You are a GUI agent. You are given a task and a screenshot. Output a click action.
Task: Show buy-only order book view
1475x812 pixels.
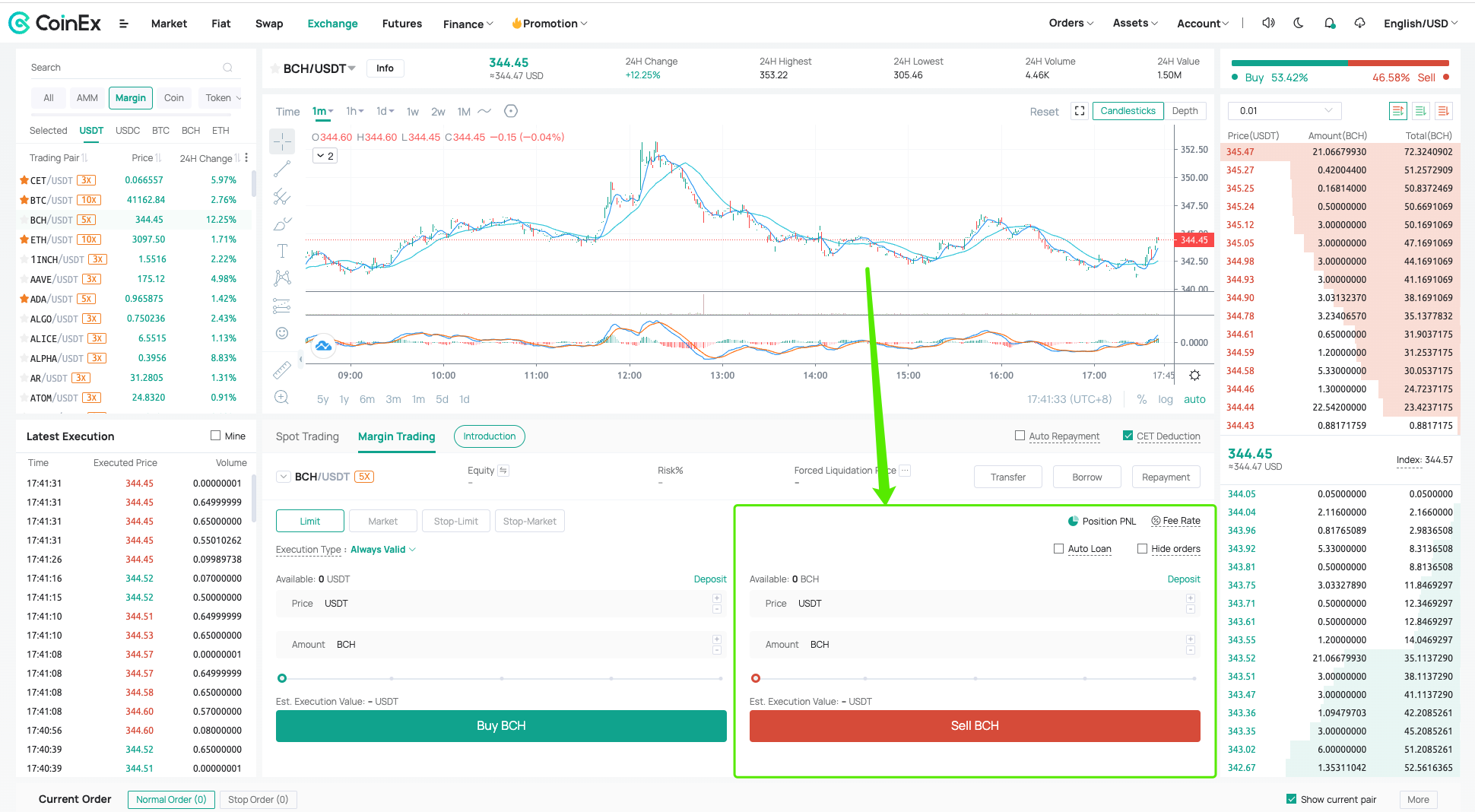tap(1421, 111)
